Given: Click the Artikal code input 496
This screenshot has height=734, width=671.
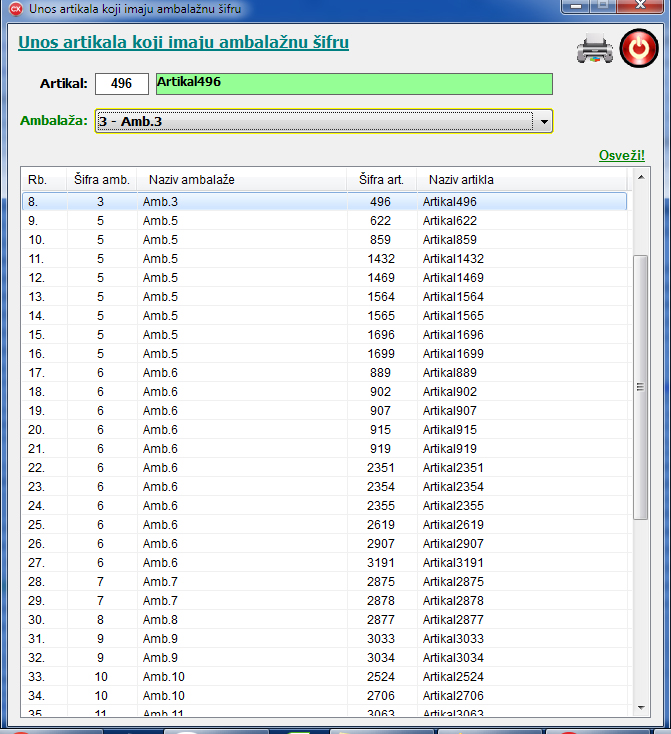Looking at the screenshot, I should (x=122, y=84).
